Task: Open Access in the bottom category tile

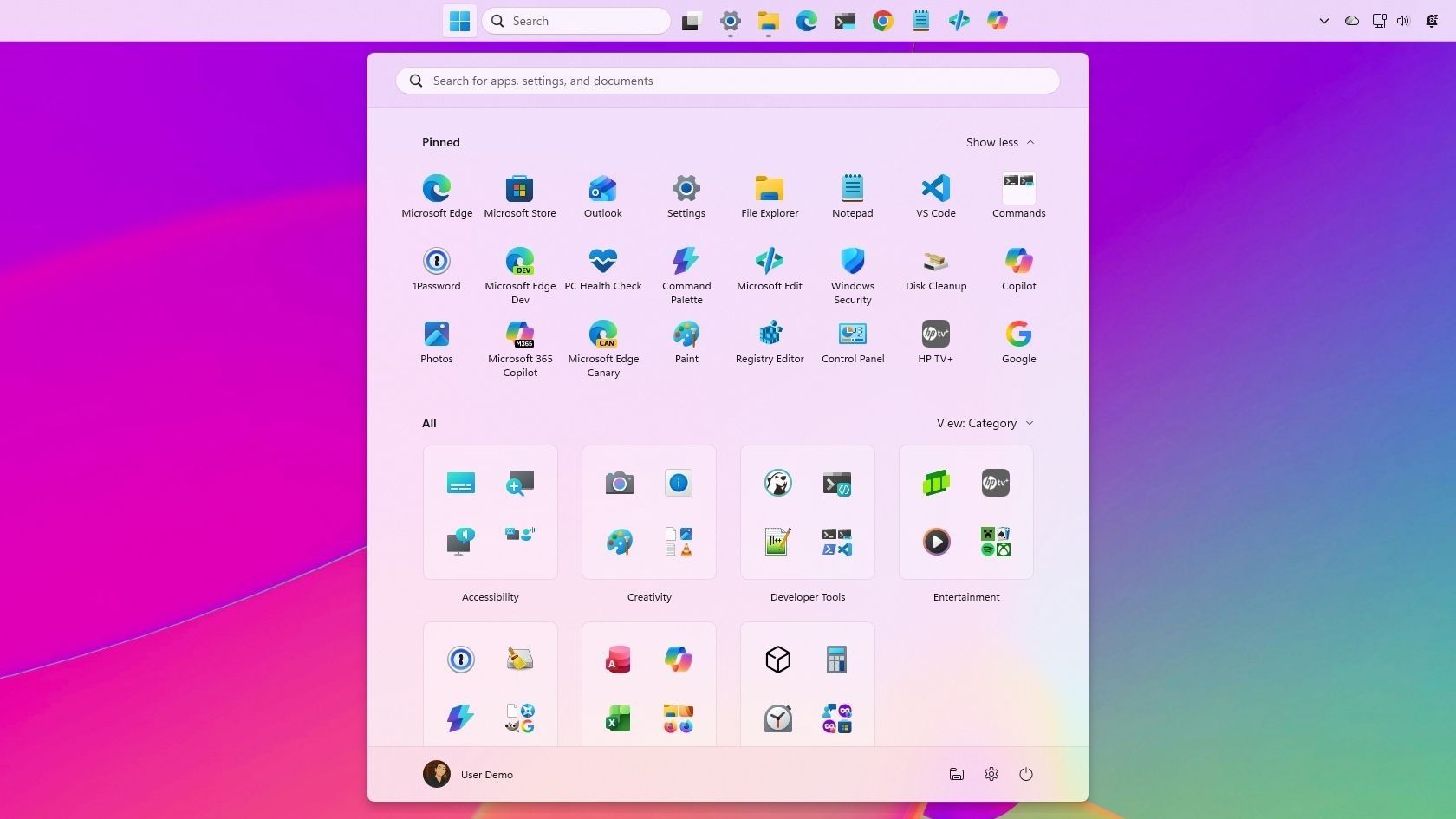Action: click(618, 660)
